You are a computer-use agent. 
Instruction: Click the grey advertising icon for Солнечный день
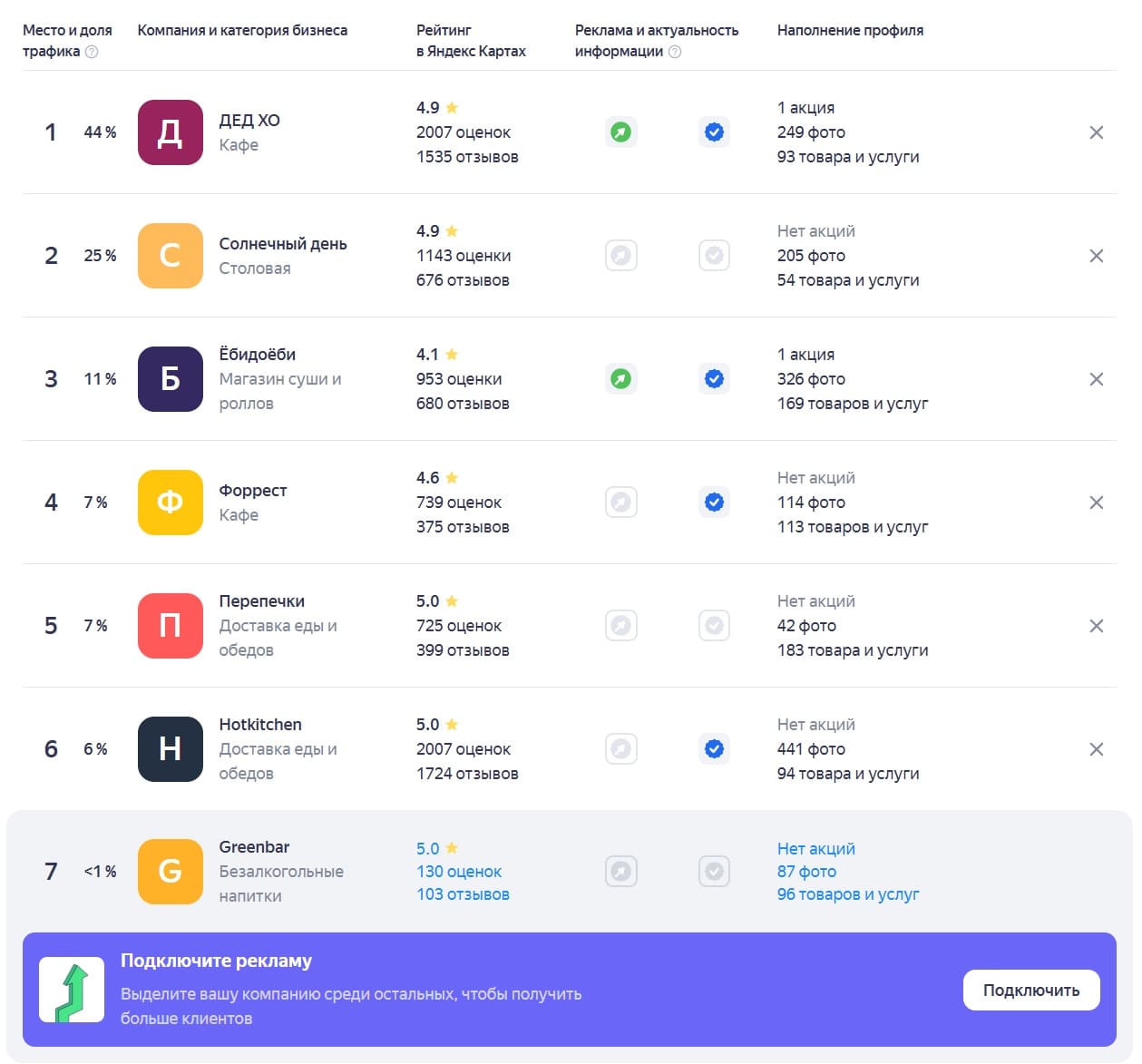pyautogui.click(x=621, y=256)
